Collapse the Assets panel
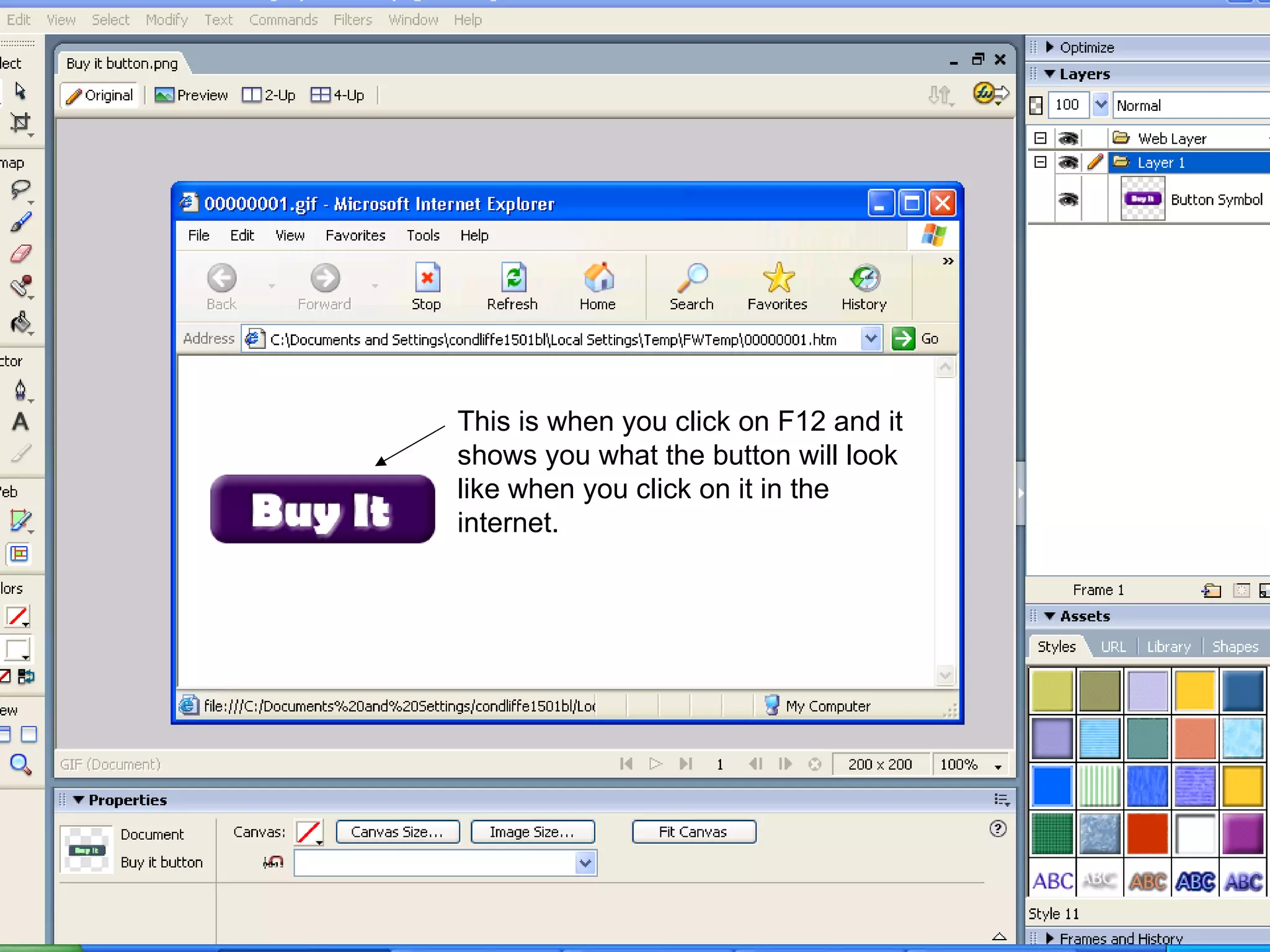Screen dimensions: 1270x952 pyautogui.click(x=1050, y=616)
